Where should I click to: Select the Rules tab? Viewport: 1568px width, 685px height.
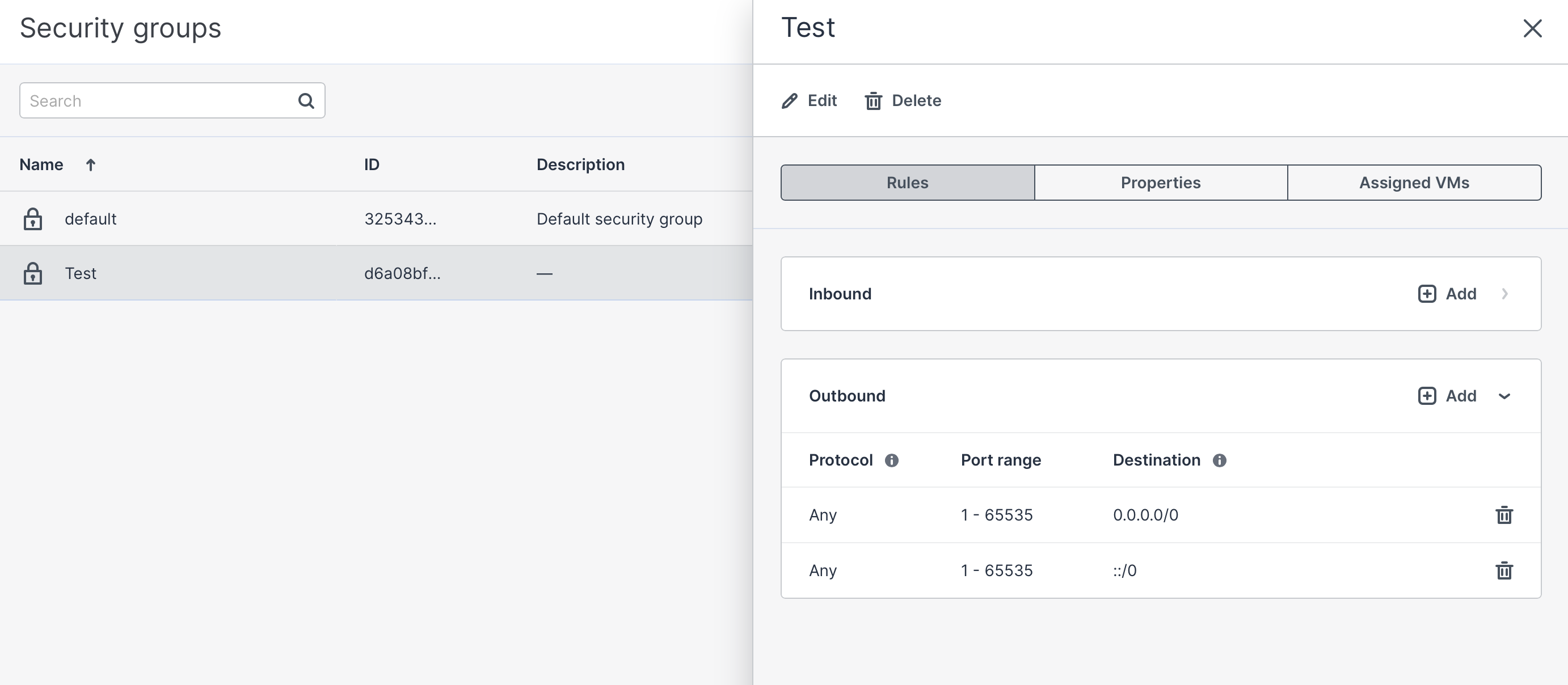click(x=907, y=183)
